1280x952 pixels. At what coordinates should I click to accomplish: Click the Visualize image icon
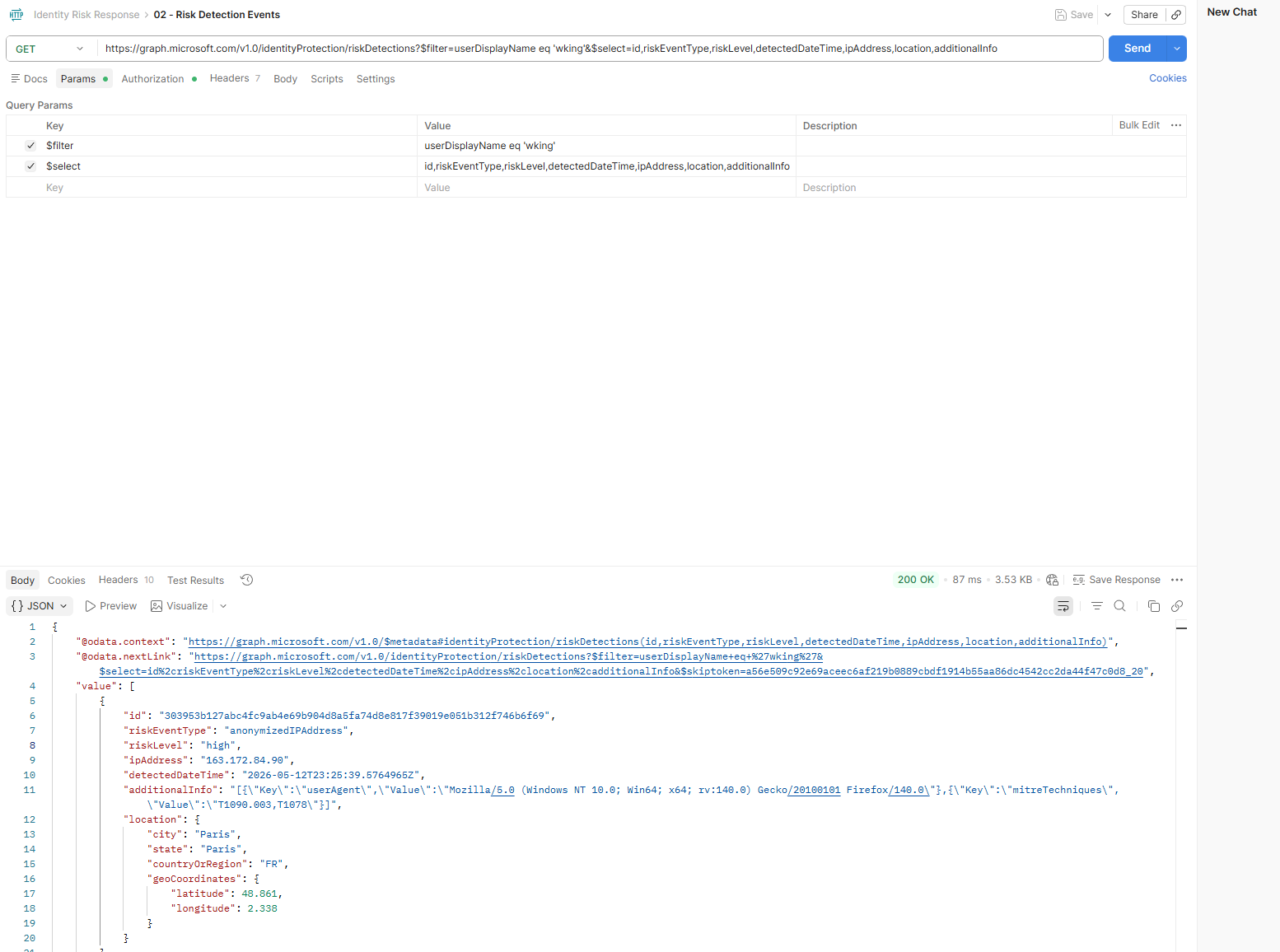click(x=156, y=606)
